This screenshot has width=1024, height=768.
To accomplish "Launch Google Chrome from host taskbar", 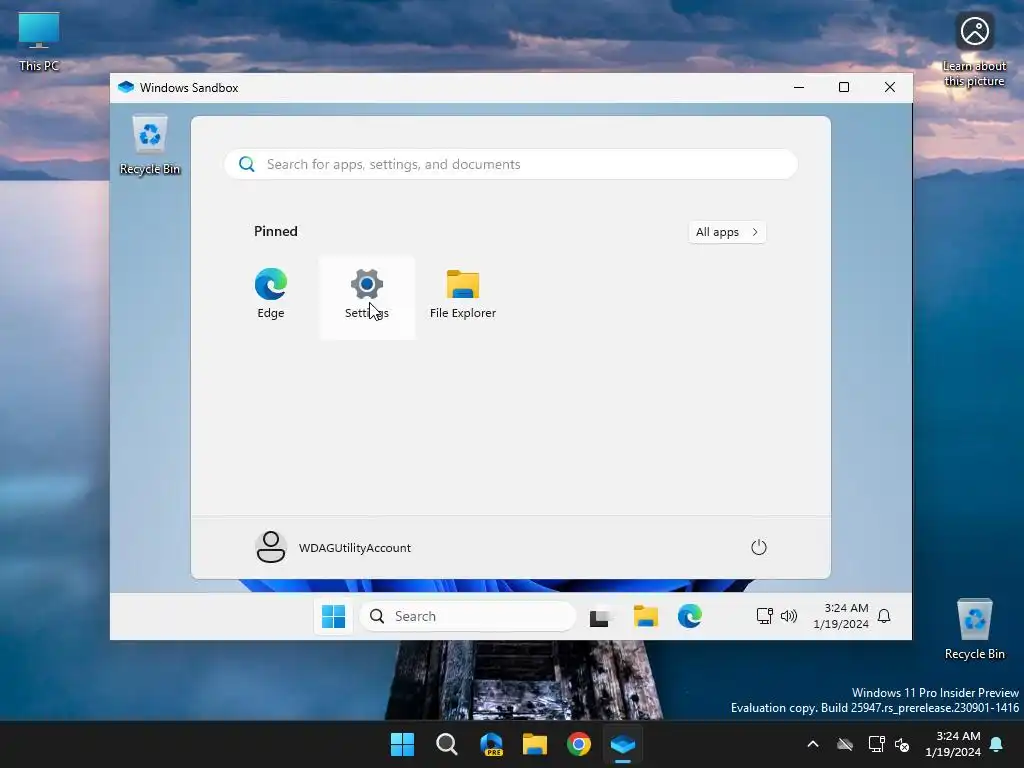I will click(x=579, y=744).
